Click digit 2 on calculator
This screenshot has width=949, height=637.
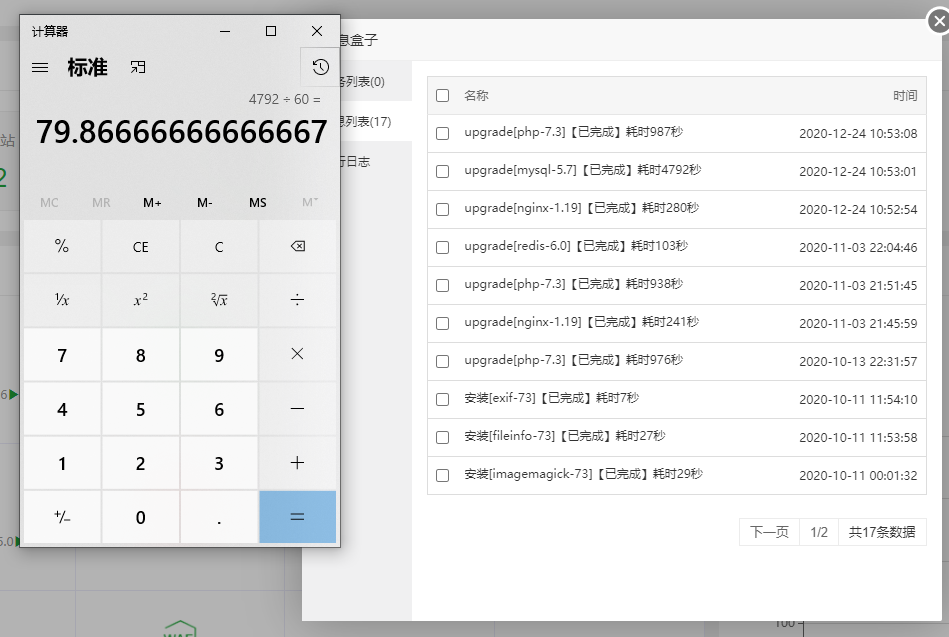tap(140, 463)
